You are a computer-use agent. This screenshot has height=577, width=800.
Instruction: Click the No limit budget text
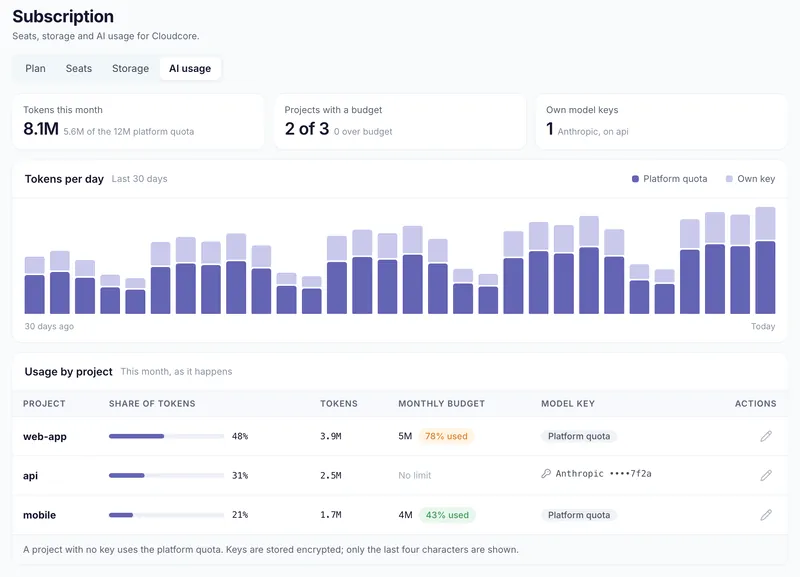(415, 475)
